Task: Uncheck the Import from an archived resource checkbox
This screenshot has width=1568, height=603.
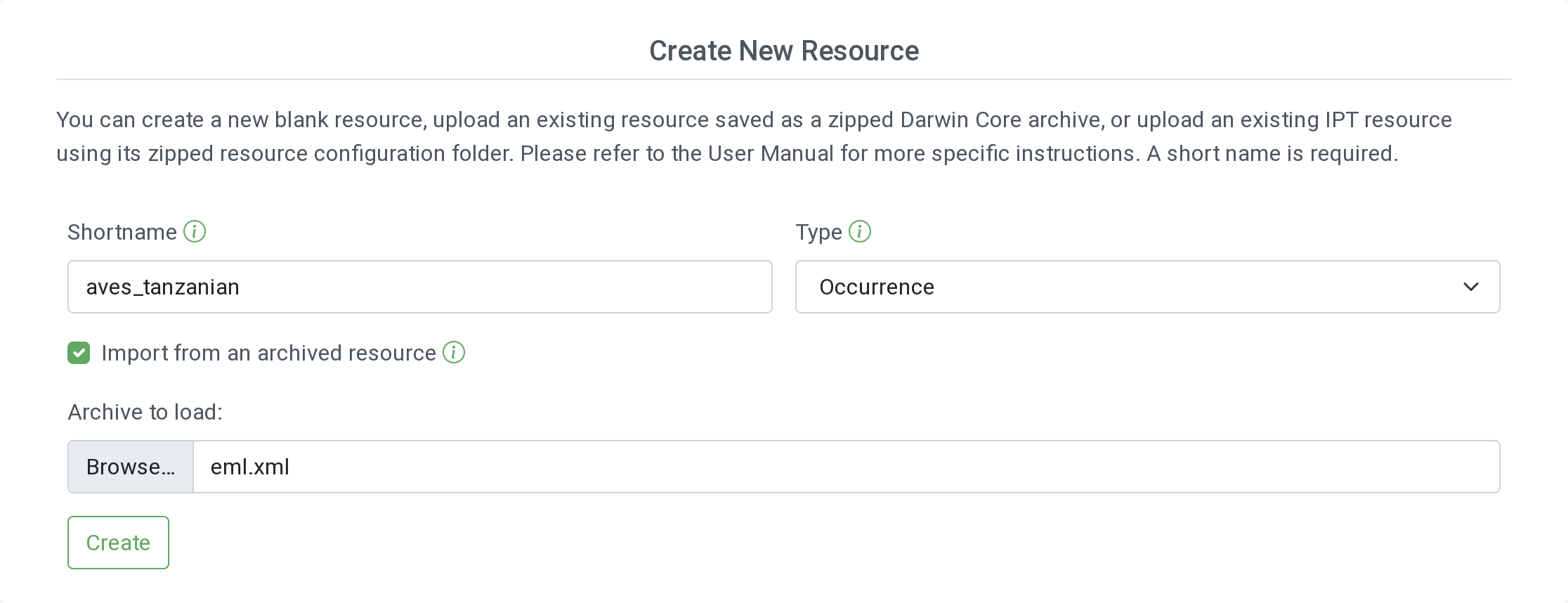Action: (x=79, y=353)
